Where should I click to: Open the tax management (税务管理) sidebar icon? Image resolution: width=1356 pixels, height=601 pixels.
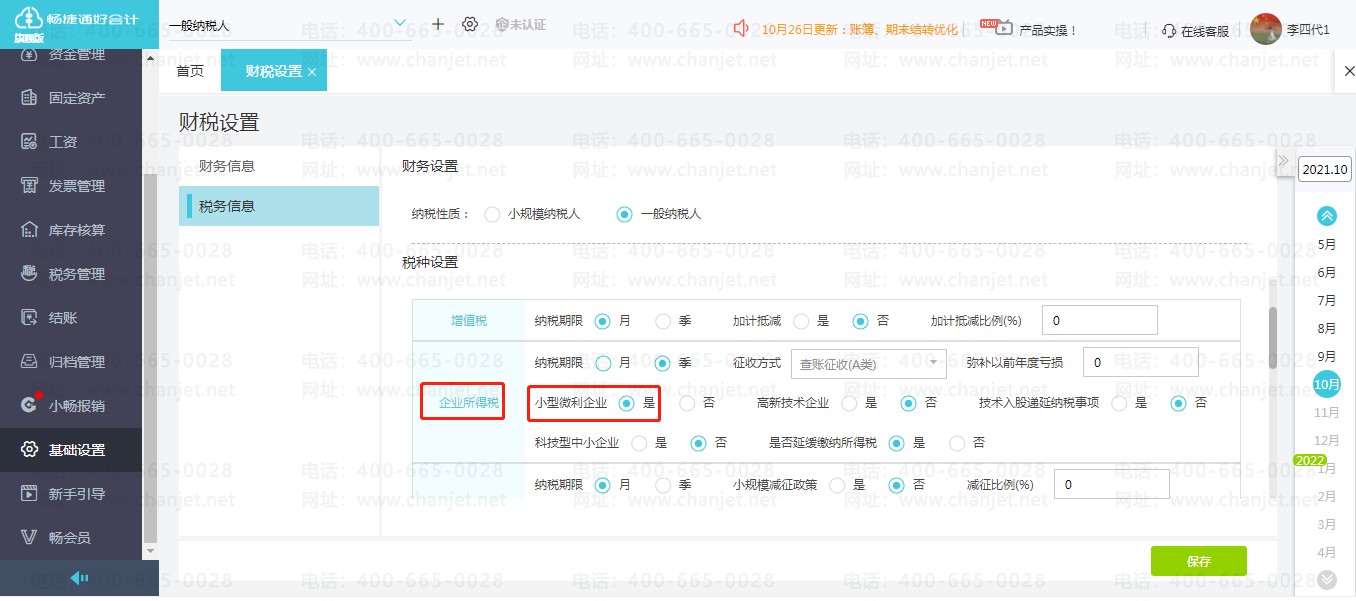click(x=29, y=274)
